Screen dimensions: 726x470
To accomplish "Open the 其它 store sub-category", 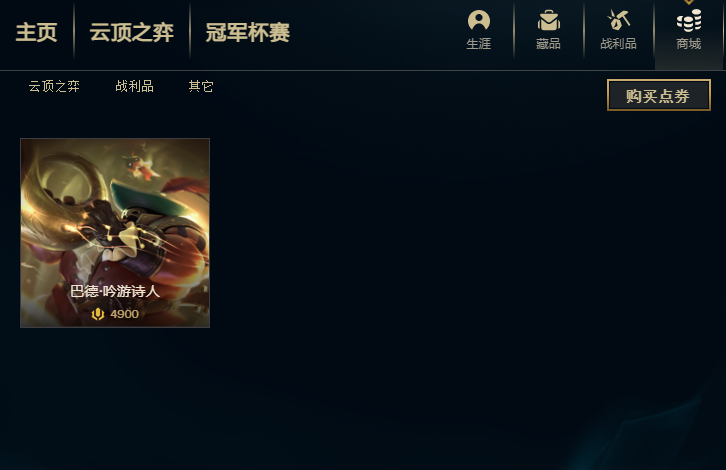I will click(x=201, y=86).
